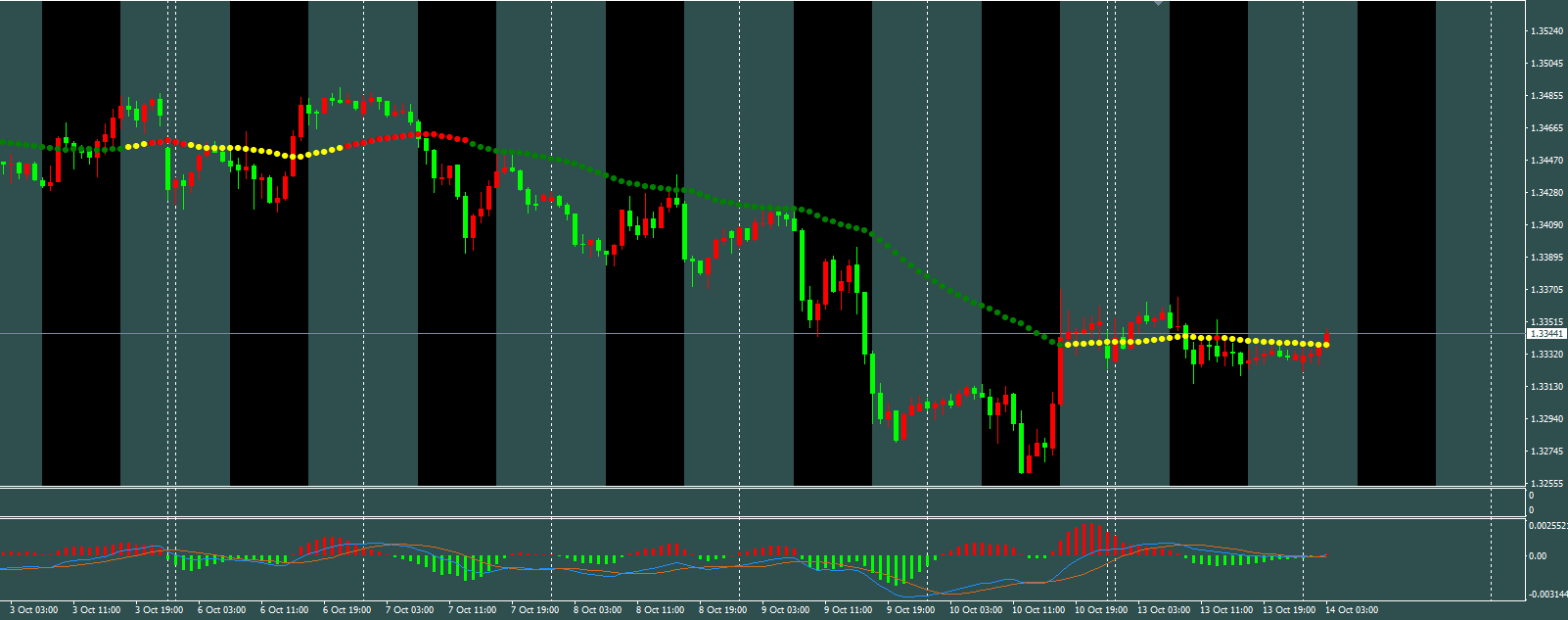Click the 6 Oct 19:00 time label
1568x620 pixels.
(x=347, y=610)
